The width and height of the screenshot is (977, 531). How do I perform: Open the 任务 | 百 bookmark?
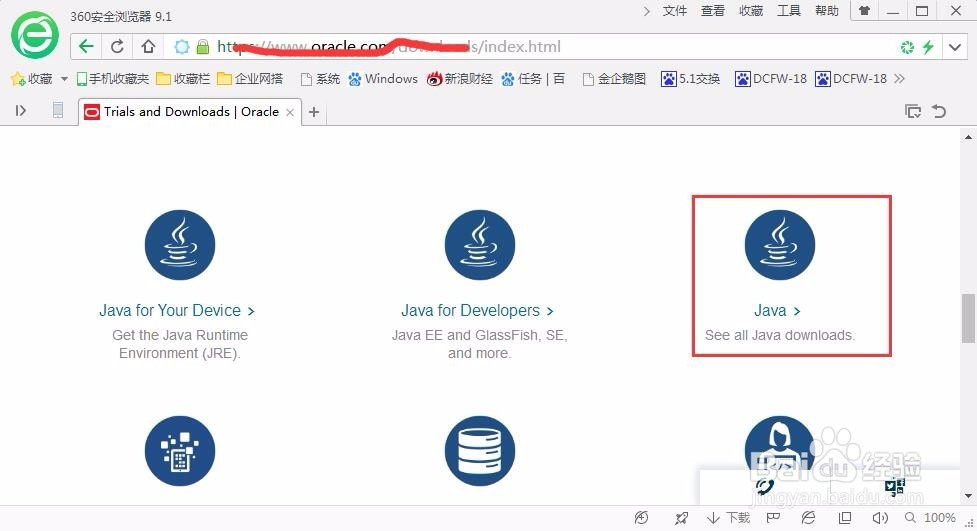pyautogui.click(x=533, y=79)
